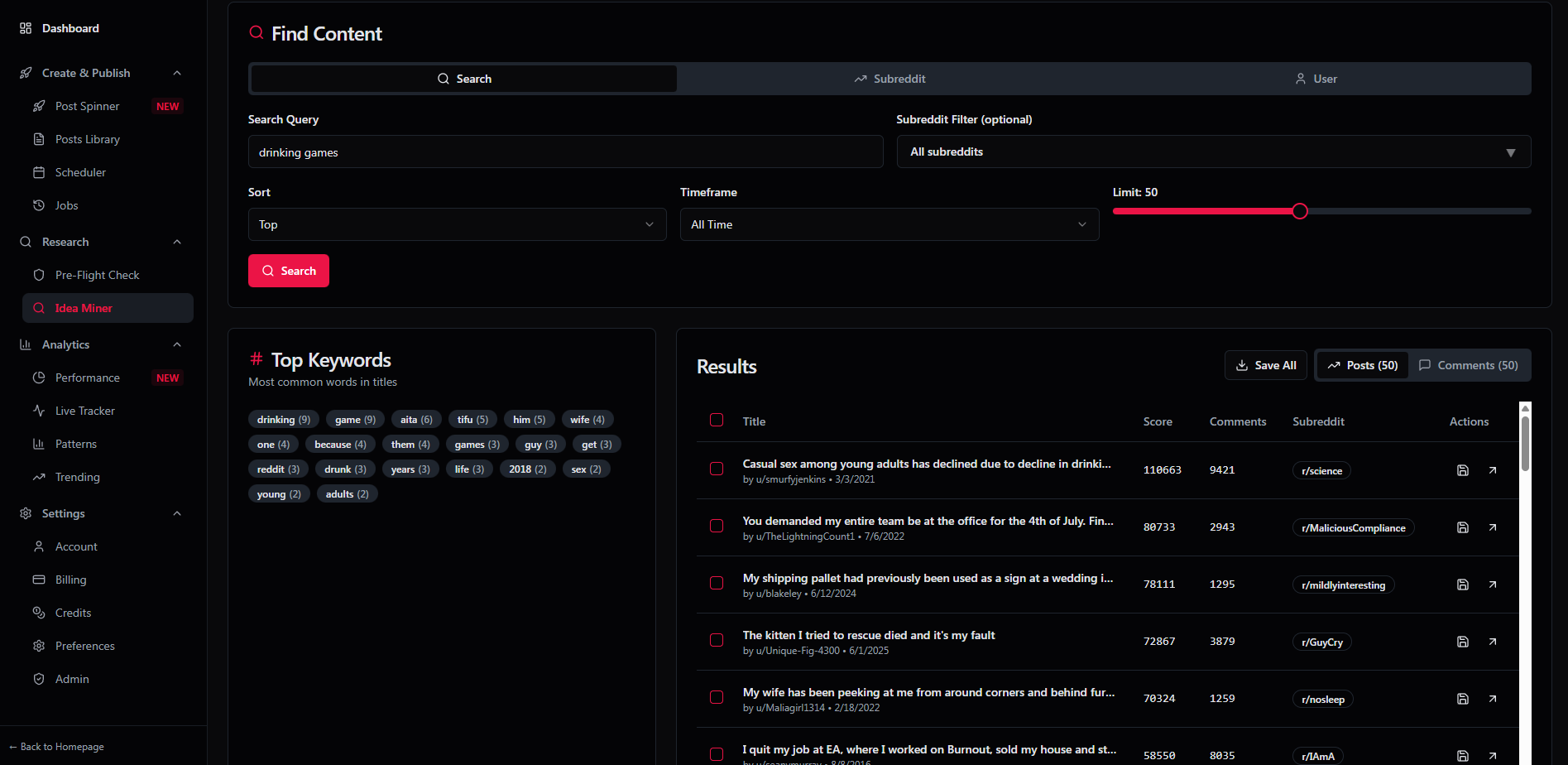Viewport: 1568px width, 765px height.
Task: Switch to the User tab
Action: point(1316,79)
